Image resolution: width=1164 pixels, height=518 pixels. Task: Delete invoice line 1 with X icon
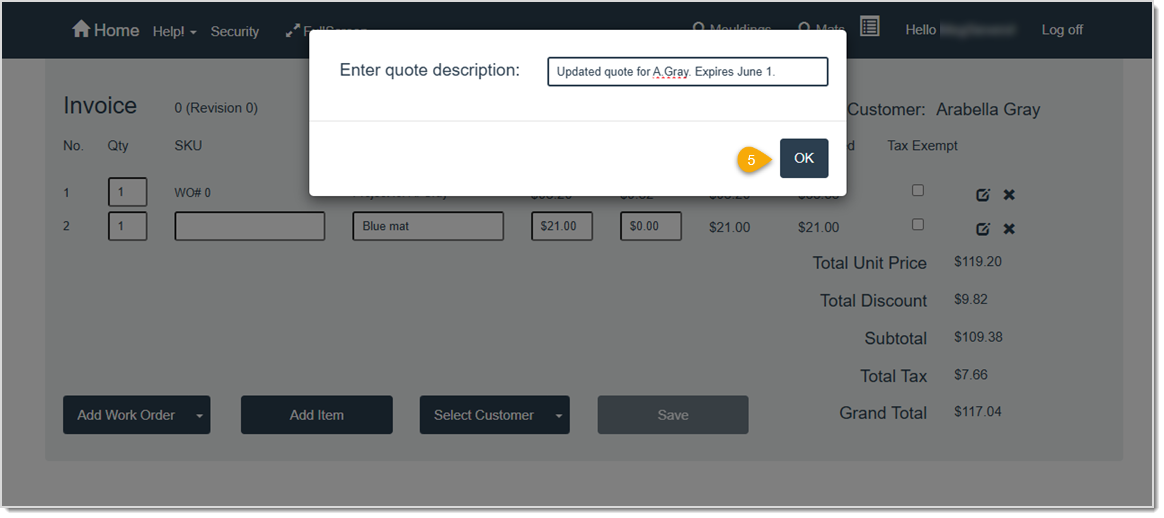click(1009, 195)
